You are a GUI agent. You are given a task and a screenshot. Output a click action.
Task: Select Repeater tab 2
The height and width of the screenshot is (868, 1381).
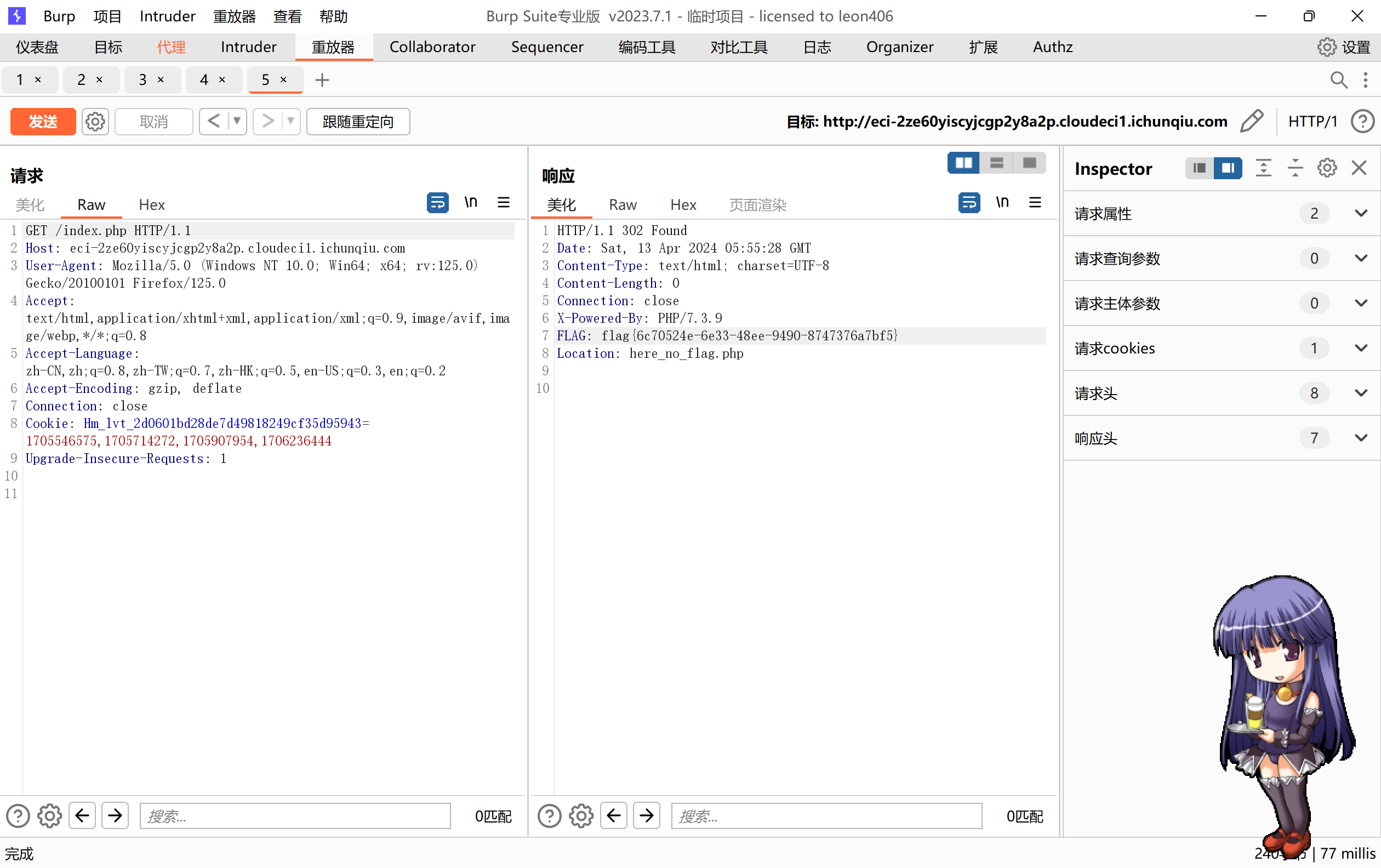pyautogui.click(x=82, y=79)
